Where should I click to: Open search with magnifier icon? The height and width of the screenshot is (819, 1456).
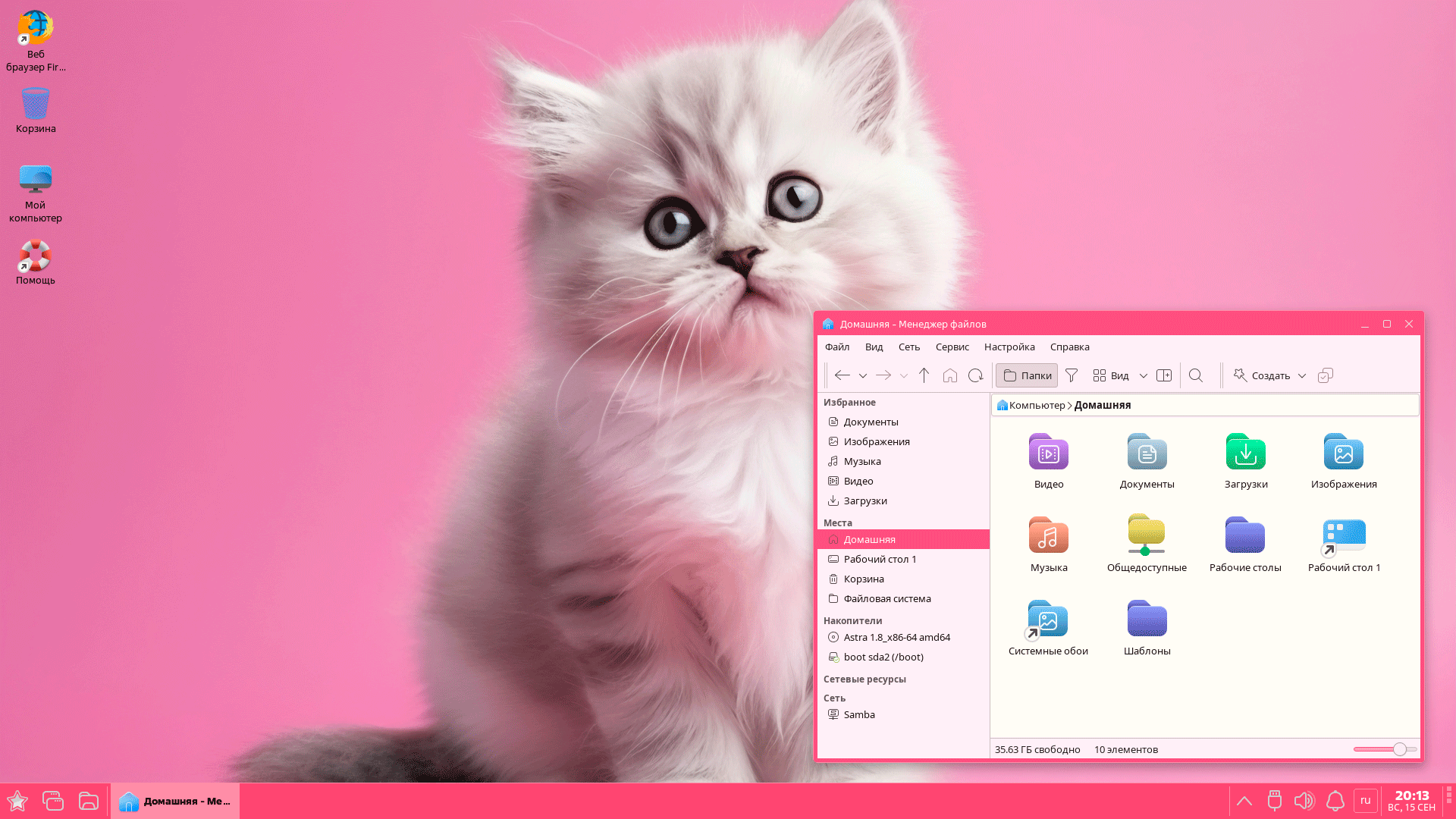coord(1196,375)
